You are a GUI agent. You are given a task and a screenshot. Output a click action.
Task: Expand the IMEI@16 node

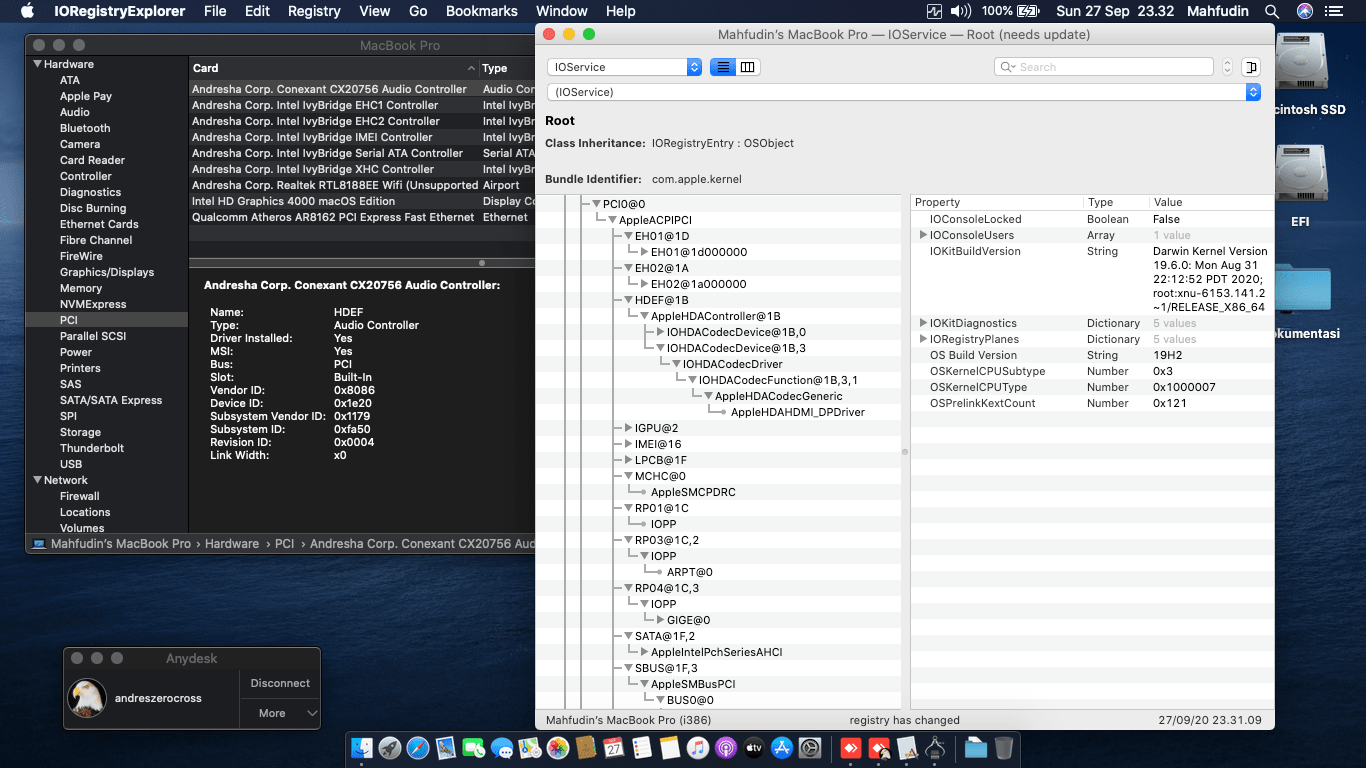[x=628, y=444]
